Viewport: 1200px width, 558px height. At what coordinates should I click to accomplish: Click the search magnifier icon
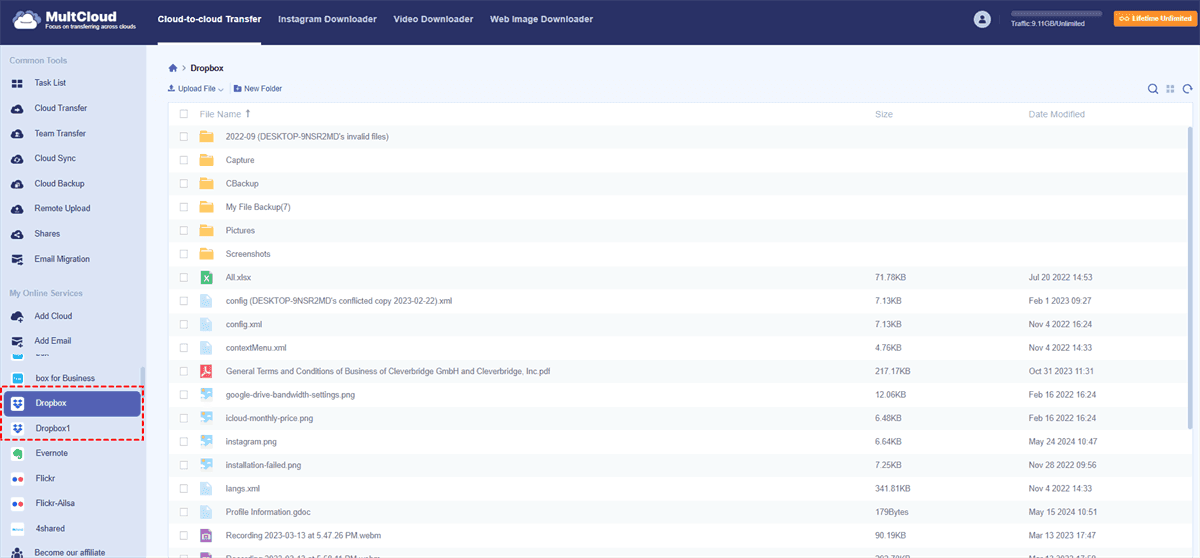click(x=1153, y=89)
